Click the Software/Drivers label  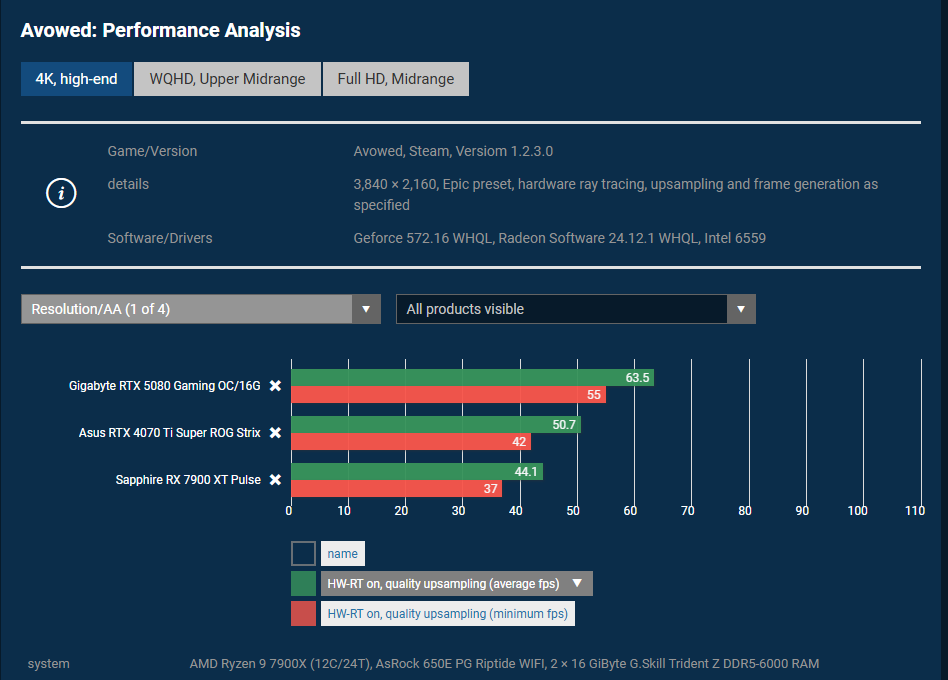point(160,238)
